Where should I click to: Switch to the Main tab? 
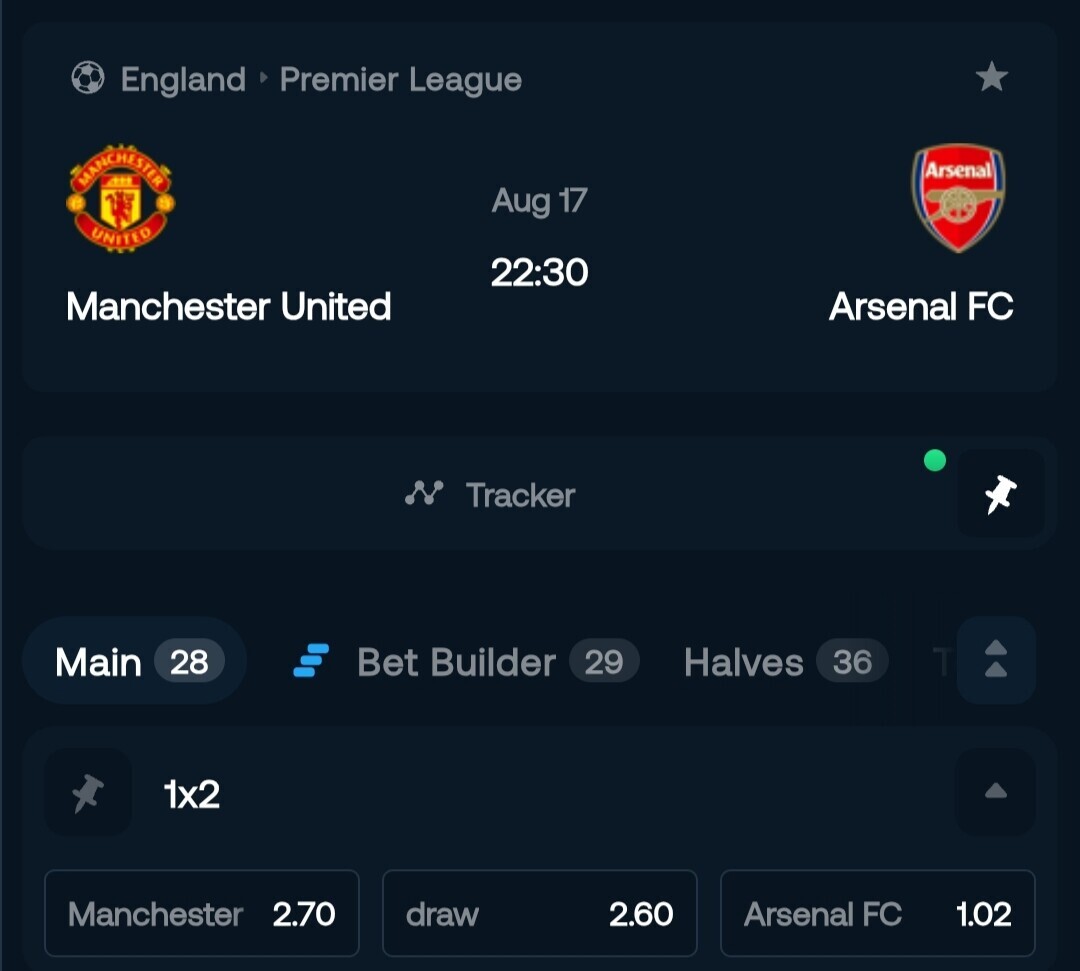135,661
